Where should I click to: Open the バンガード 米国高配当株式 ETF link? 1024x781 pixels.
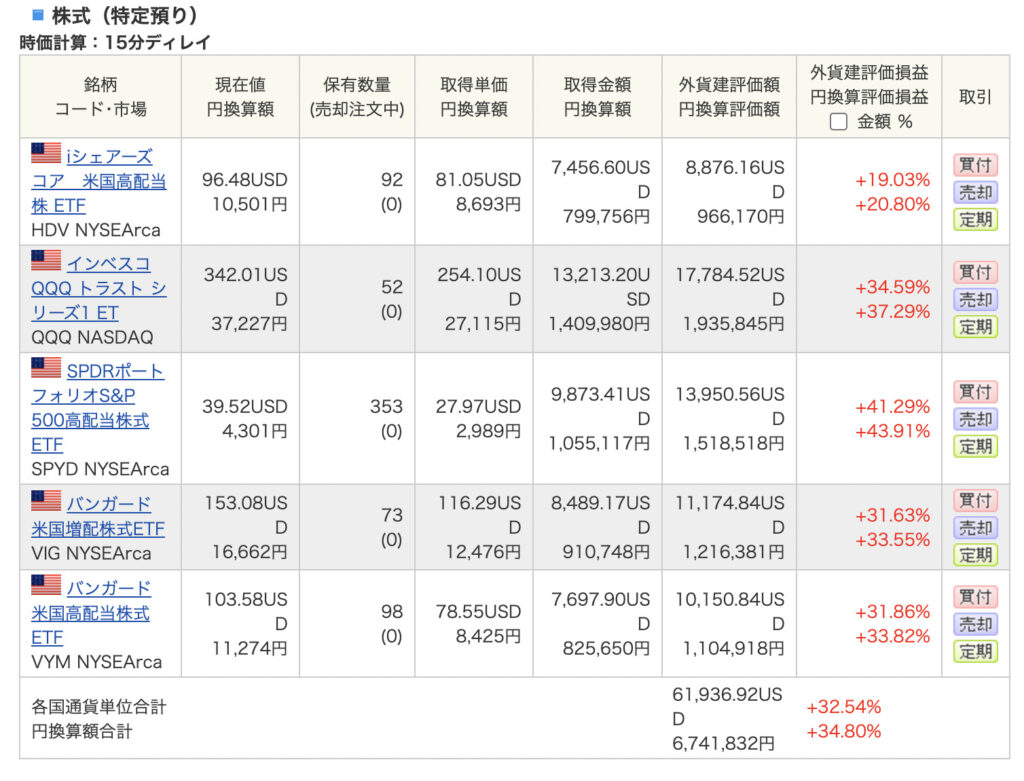tap(91, 613)
